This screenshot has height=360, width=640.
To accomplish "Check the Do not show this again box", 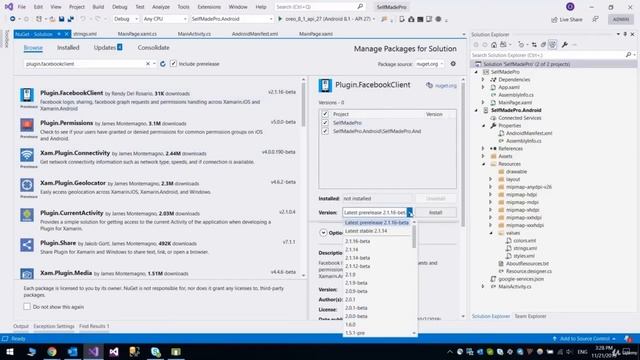I will [x=27, y=307].
